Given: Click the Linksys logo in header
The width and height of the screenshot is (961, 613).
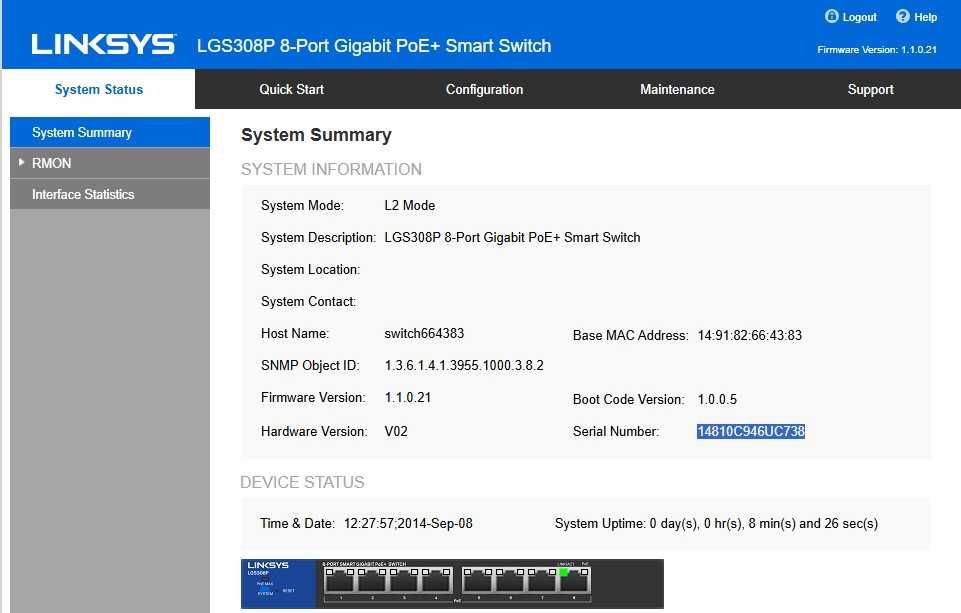Looking at the screenshot, I should [104, 45].
